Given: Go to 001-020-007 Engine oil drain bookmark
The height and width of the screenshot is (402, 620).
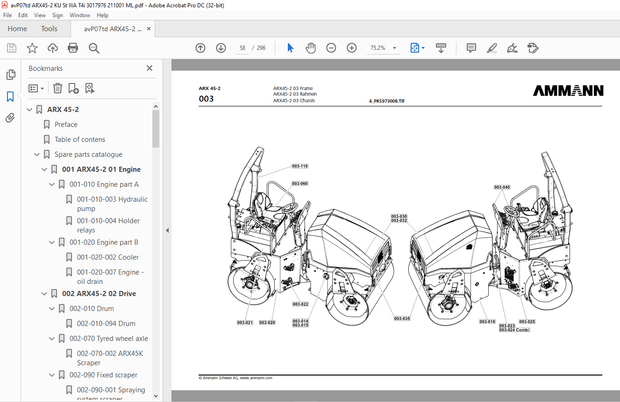Looking at the screenshot, I should [x=110, y=277].
